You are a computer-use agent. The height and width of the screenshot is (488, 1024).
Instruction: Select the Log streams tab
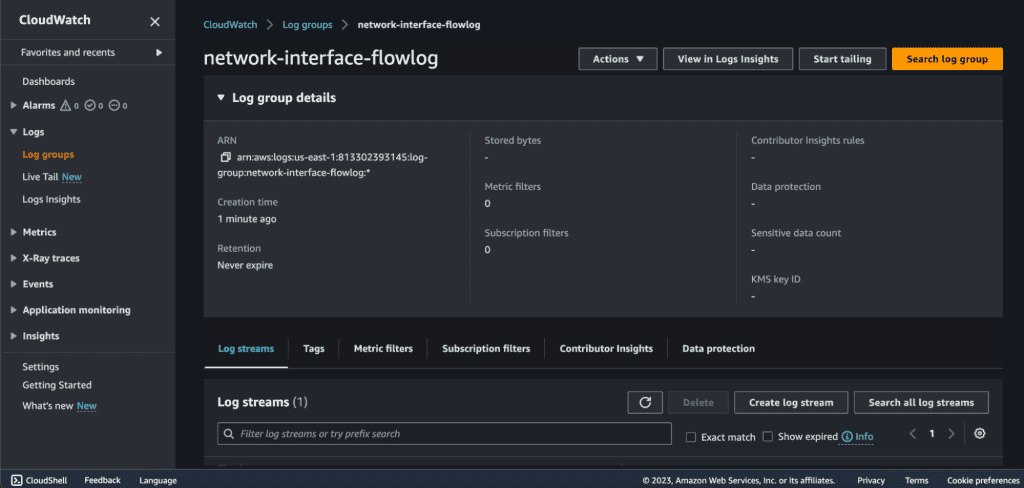point(246,348)
